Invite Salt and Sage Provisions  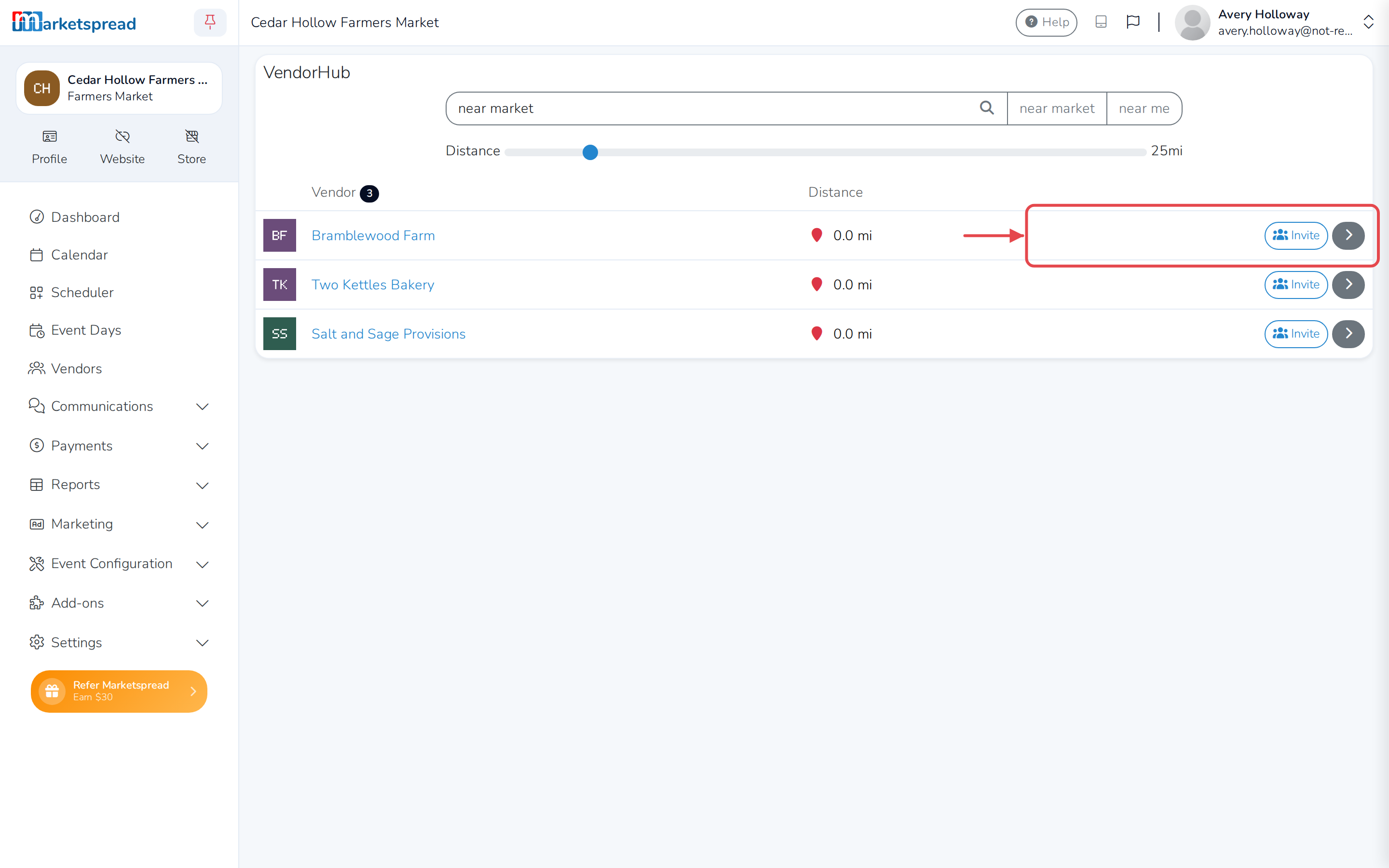[x=1296, y=334]
